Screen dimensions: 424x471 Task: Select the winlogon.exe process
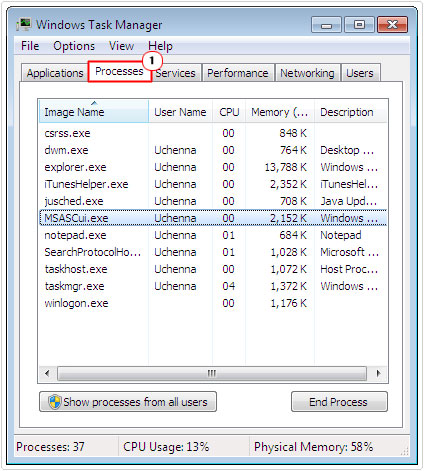[213, 303]
